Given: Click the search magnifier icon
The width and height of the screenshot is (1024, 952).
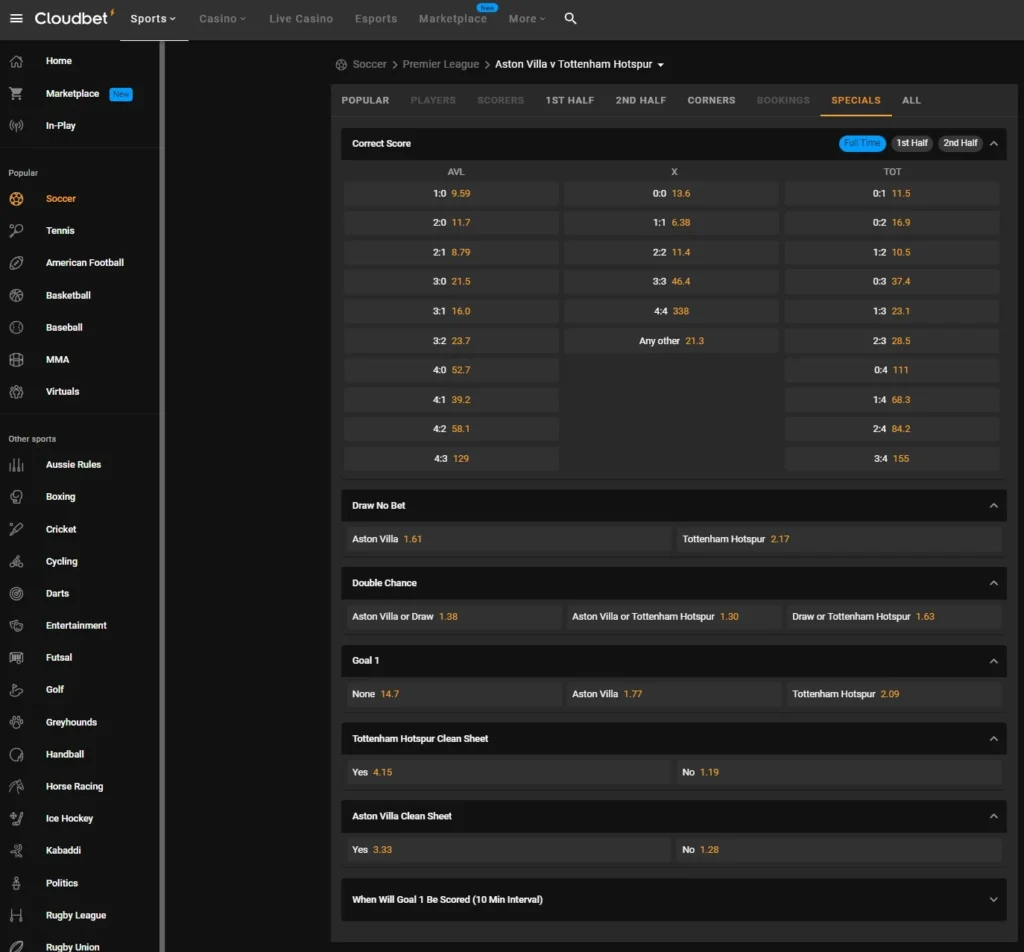Looking at the screenshot, I should (570, 18).
